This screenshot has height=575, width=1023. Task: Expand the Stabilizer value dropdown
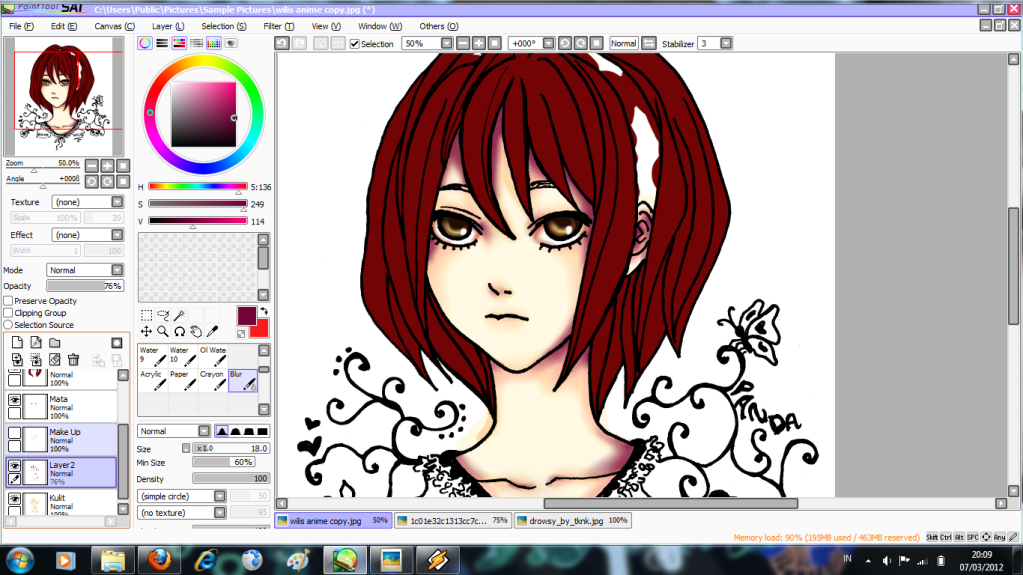tap(726, 44)
